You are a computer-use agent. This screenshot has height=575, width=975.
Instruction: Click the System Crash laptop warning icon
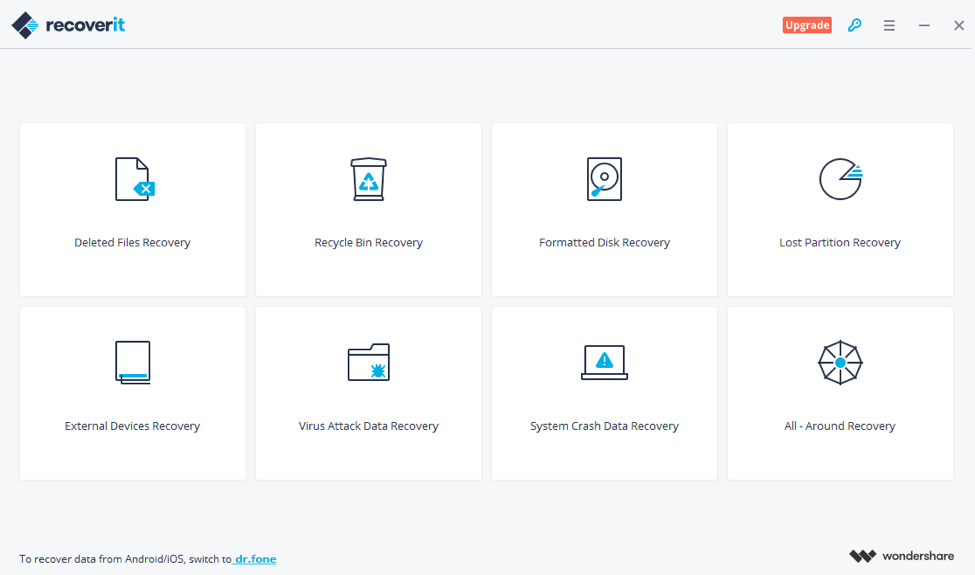click(x=604, y=362)
